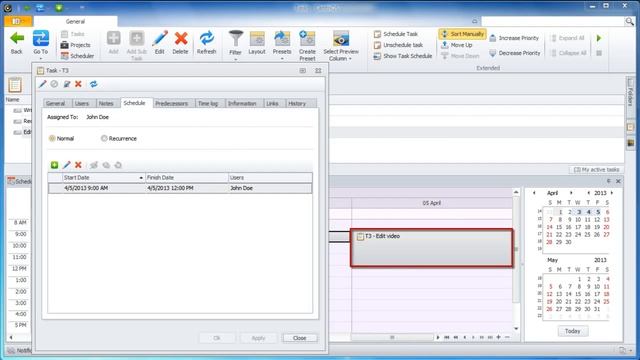Go to next month arrow beside April

(x=571, y=193)
